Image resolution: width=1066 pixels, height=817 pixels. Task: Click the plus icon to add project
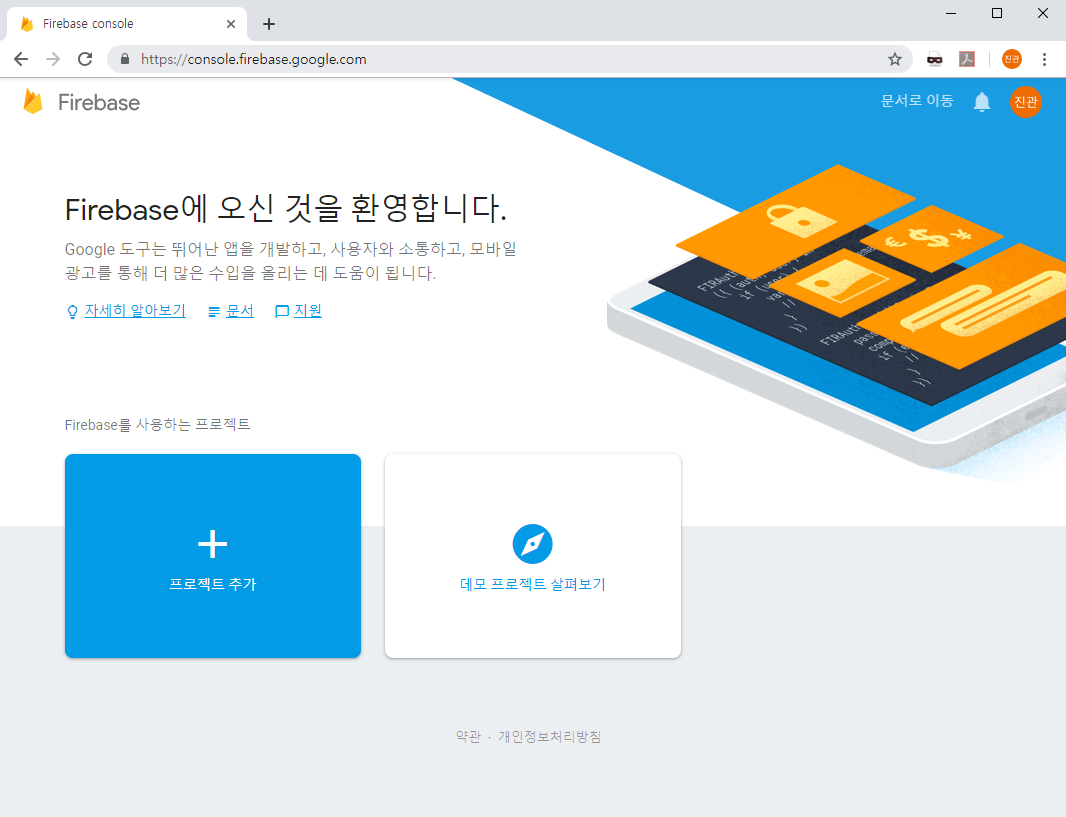point(212,544)
